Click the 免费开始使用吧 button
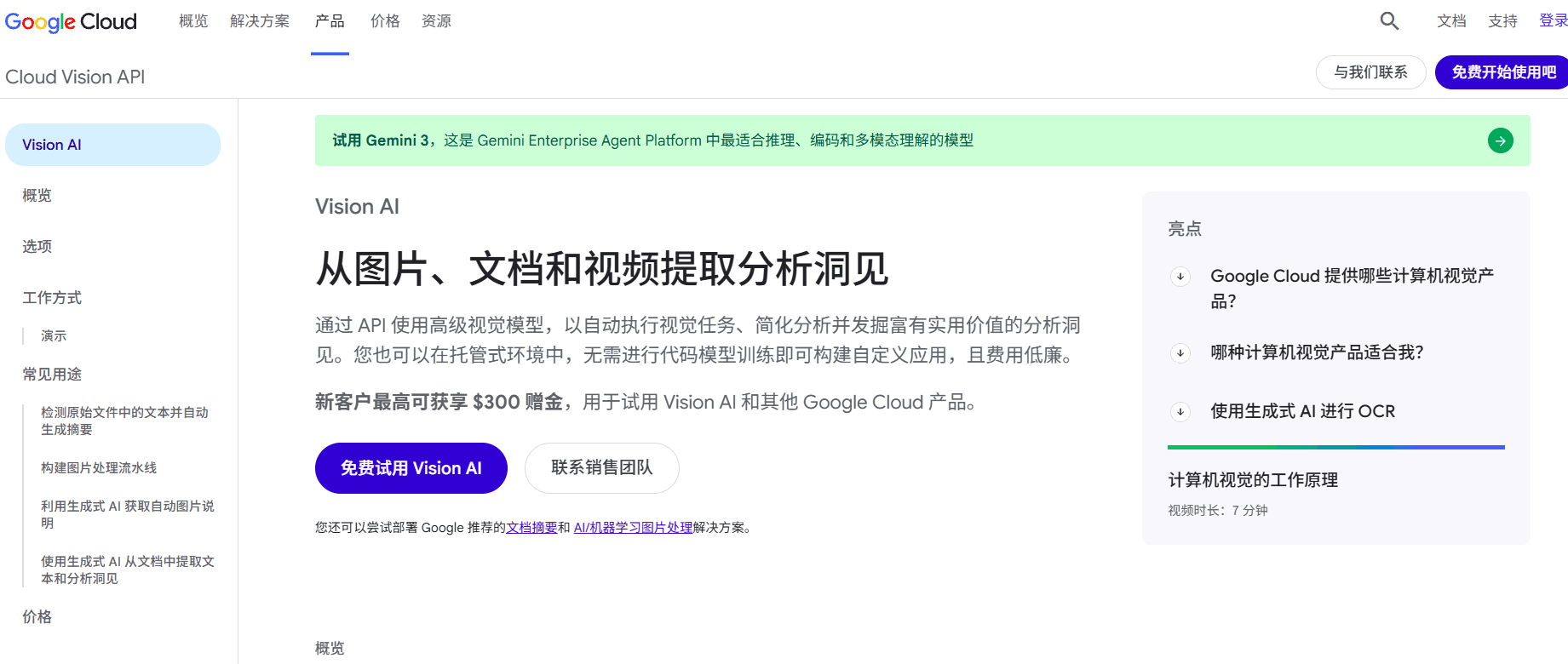 (1502, 72)
